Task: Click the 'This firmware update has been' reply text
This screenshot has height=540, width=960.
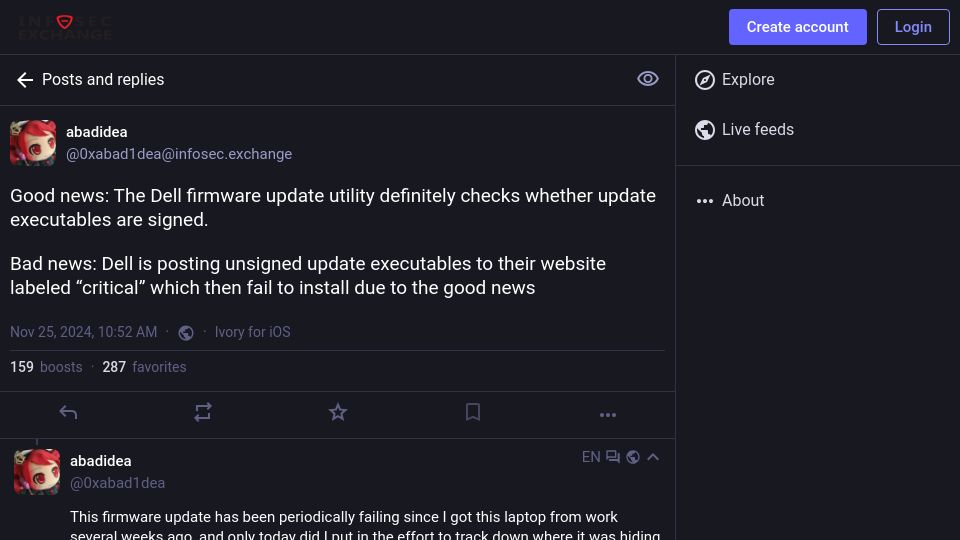Action: point(365,525)
